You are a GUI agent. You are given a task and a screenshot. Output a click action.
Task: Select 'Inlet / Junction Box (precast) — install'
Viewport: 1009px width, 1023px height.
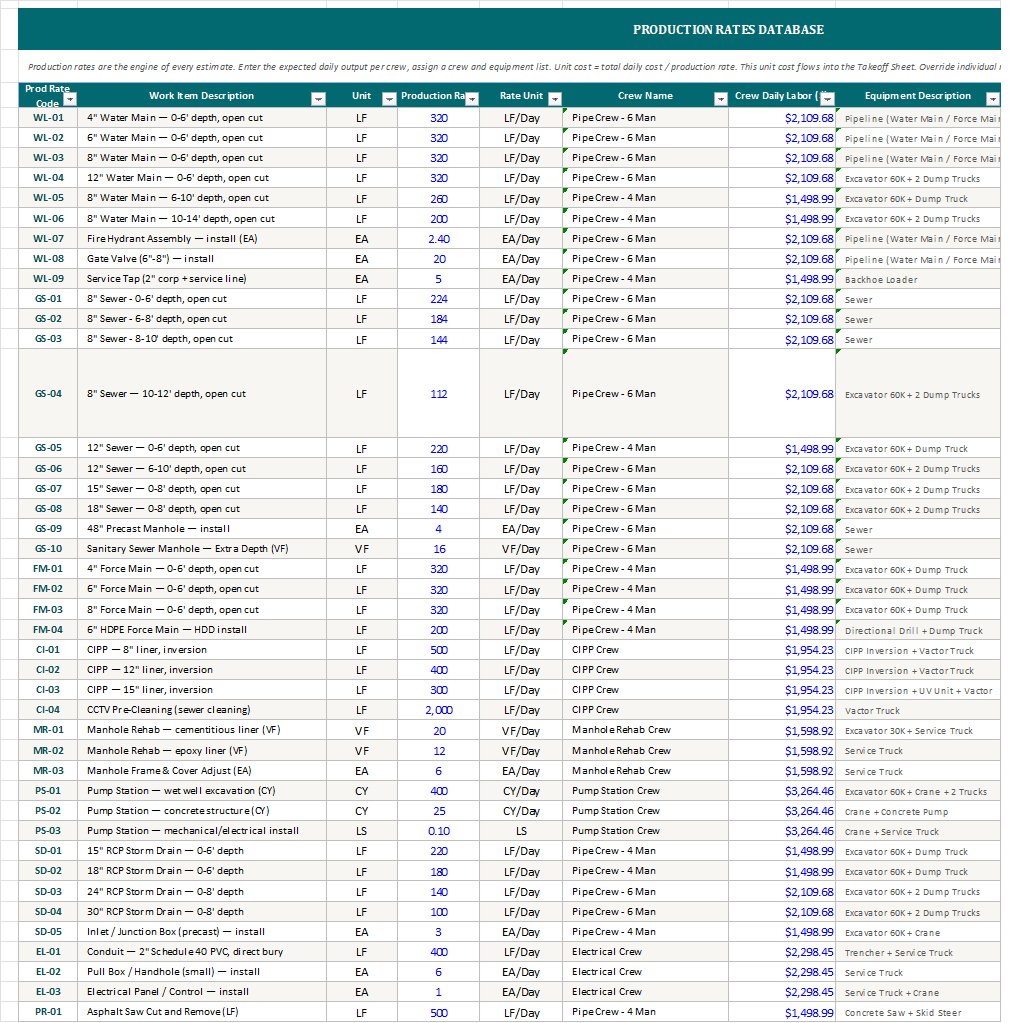tap(202, 932)
